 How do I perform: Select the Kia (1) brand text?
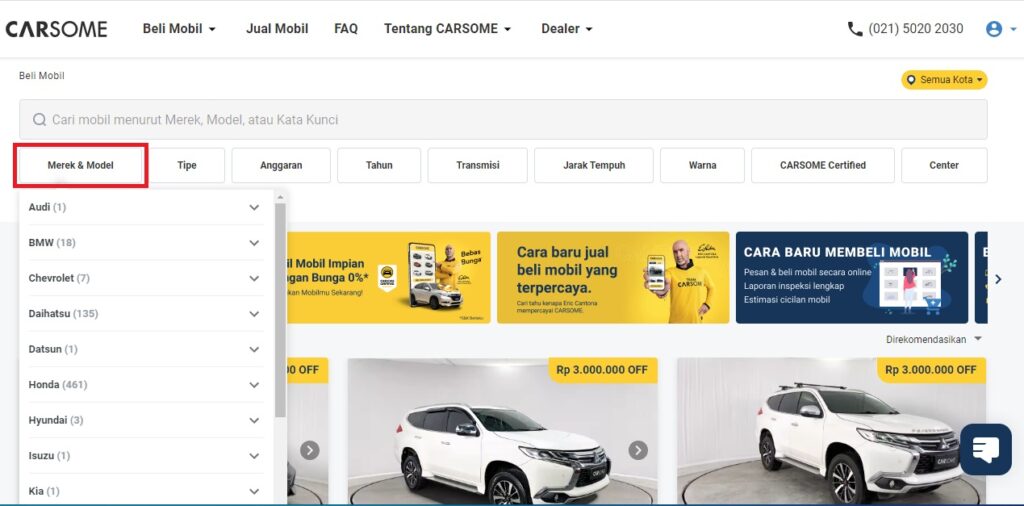[x=44, y=491]
